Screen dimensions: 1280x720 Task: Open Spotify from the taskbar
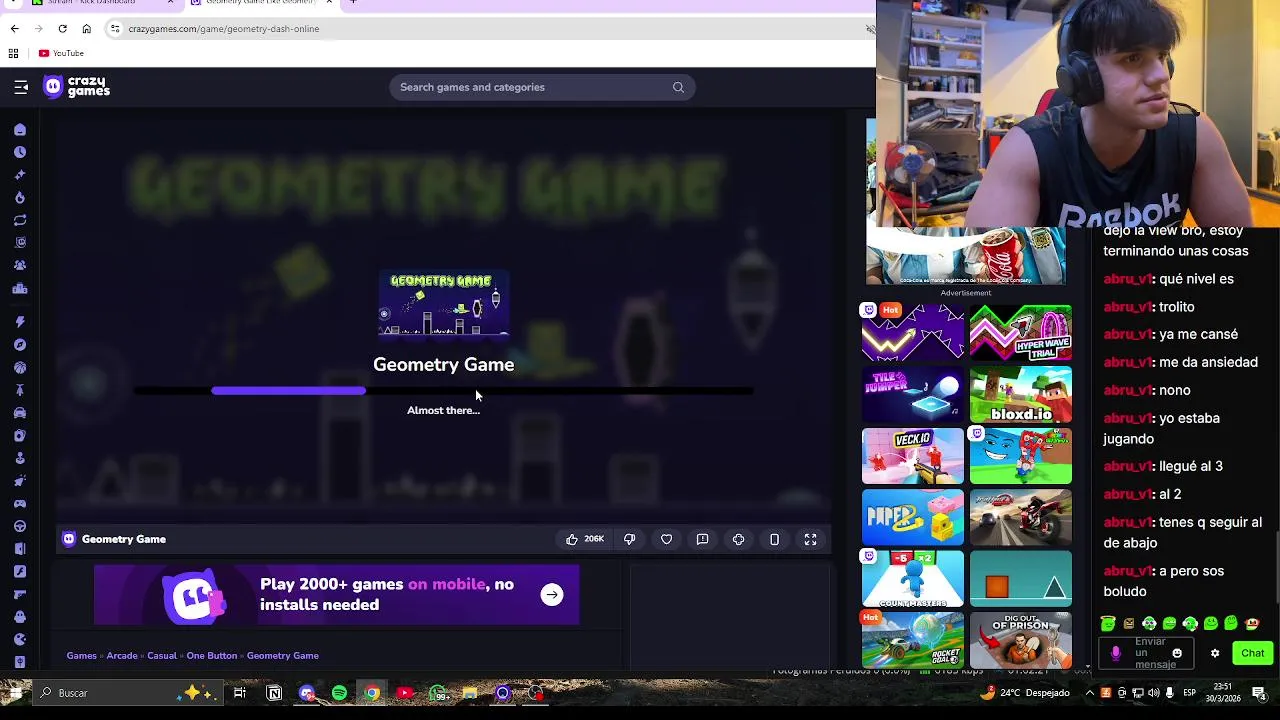click(x=339, y=693)
